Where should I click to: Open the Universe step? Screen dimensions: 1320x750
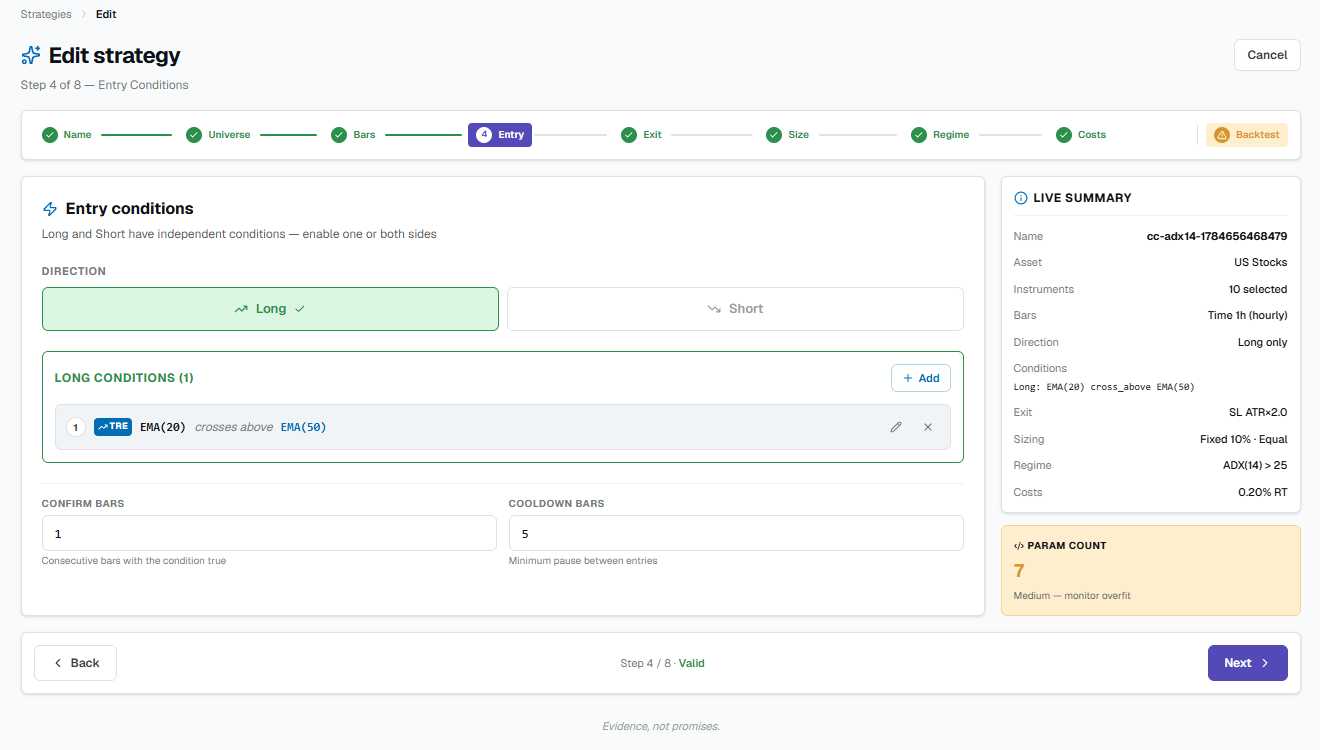tap(219, 135)
